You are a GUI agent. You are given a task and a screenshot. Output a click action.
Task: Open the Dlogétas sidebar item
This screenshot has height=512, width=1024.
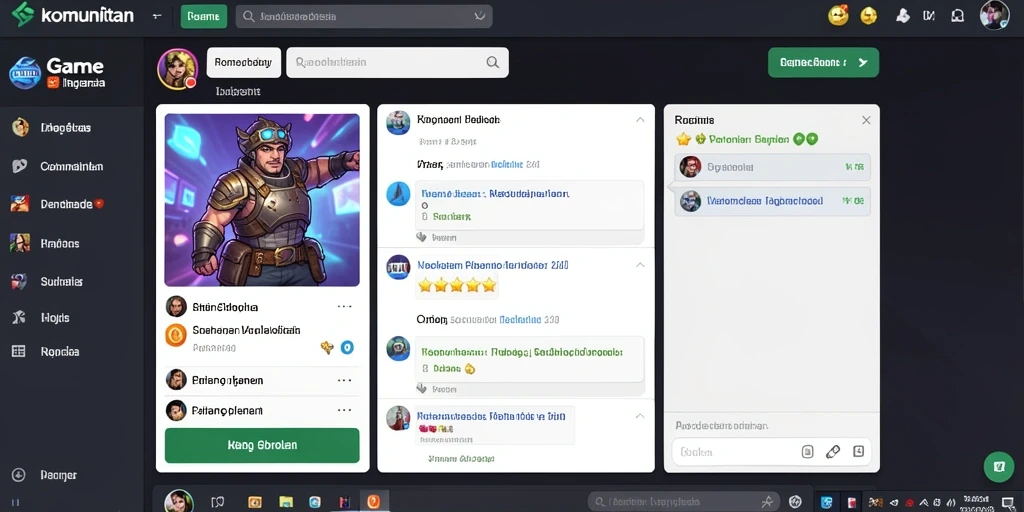[65, 127]
